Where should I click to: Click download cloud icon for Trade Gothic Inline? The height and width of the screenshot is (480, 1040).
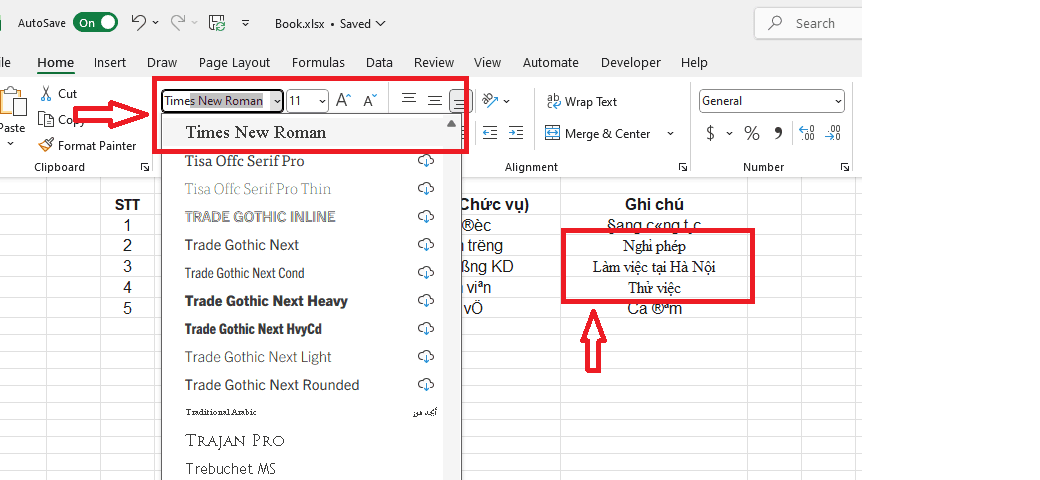click(x=426, y=216)
